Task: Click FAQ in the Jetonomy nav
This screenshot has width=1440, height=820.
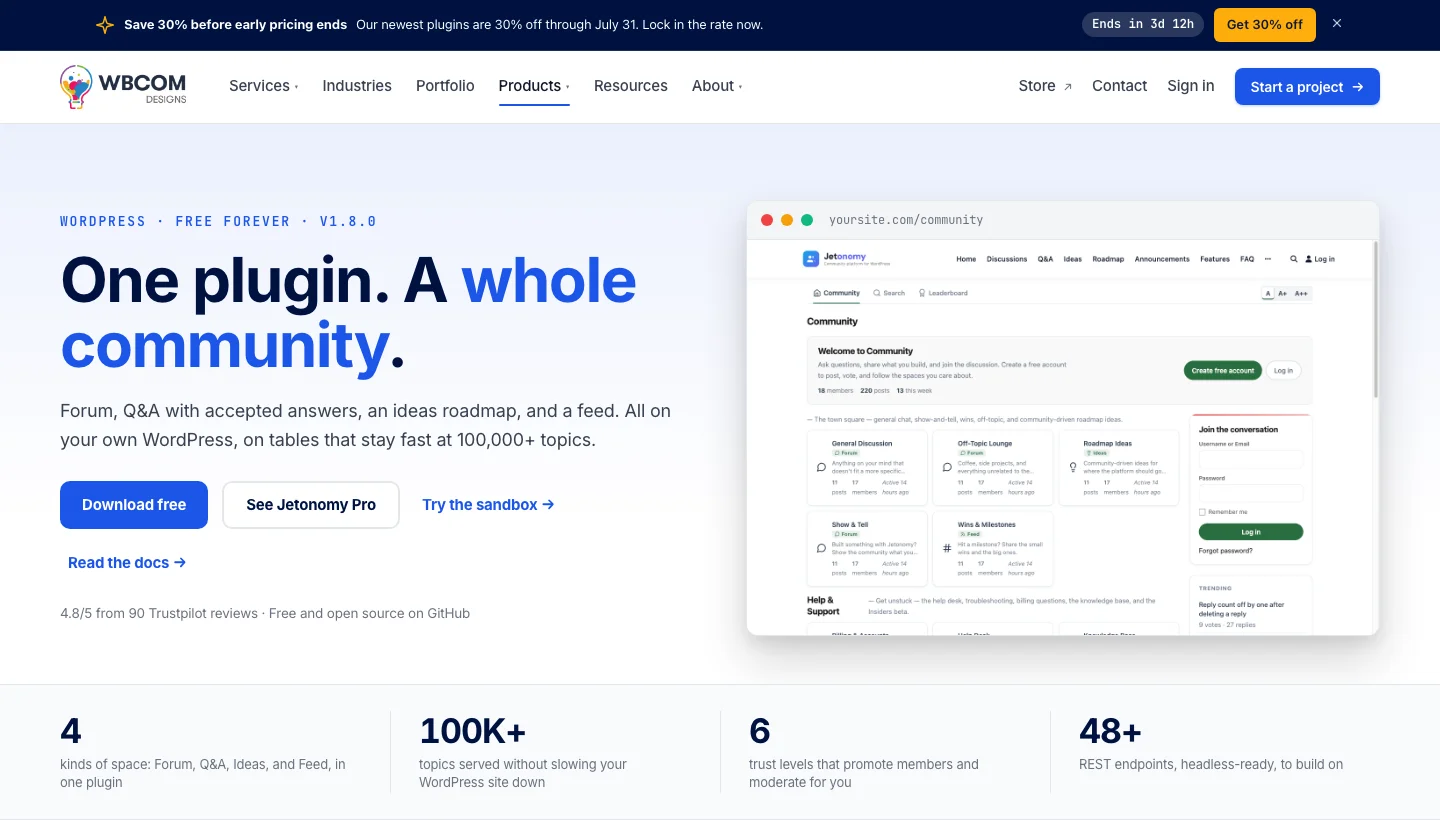Action: (x=1247, y=259)
